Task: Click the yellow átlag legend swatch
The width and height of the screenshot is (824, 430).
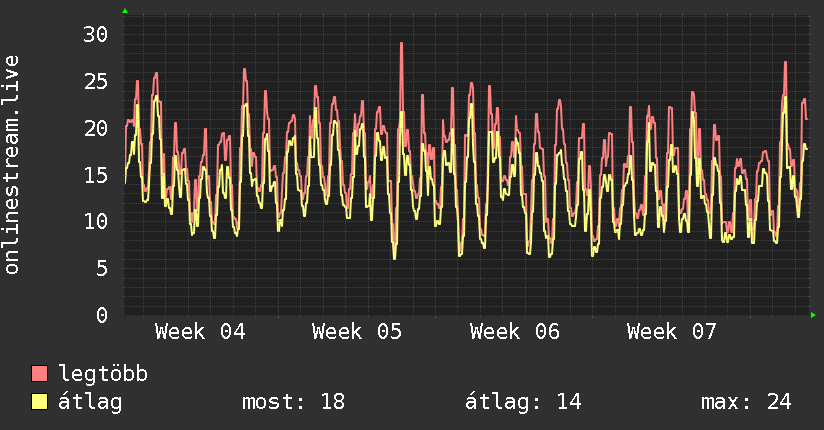Action: coord(39,402)
